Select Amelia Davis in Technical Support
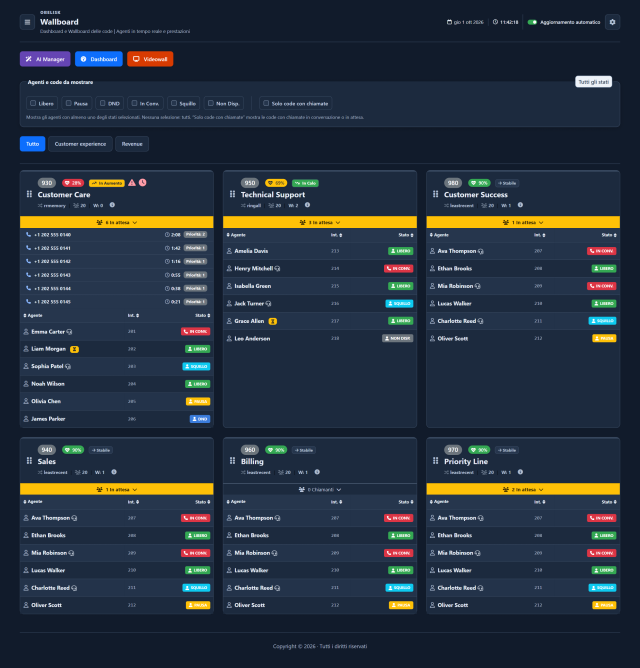This screenshot has width=640, height=668. [x=320, y=251]
